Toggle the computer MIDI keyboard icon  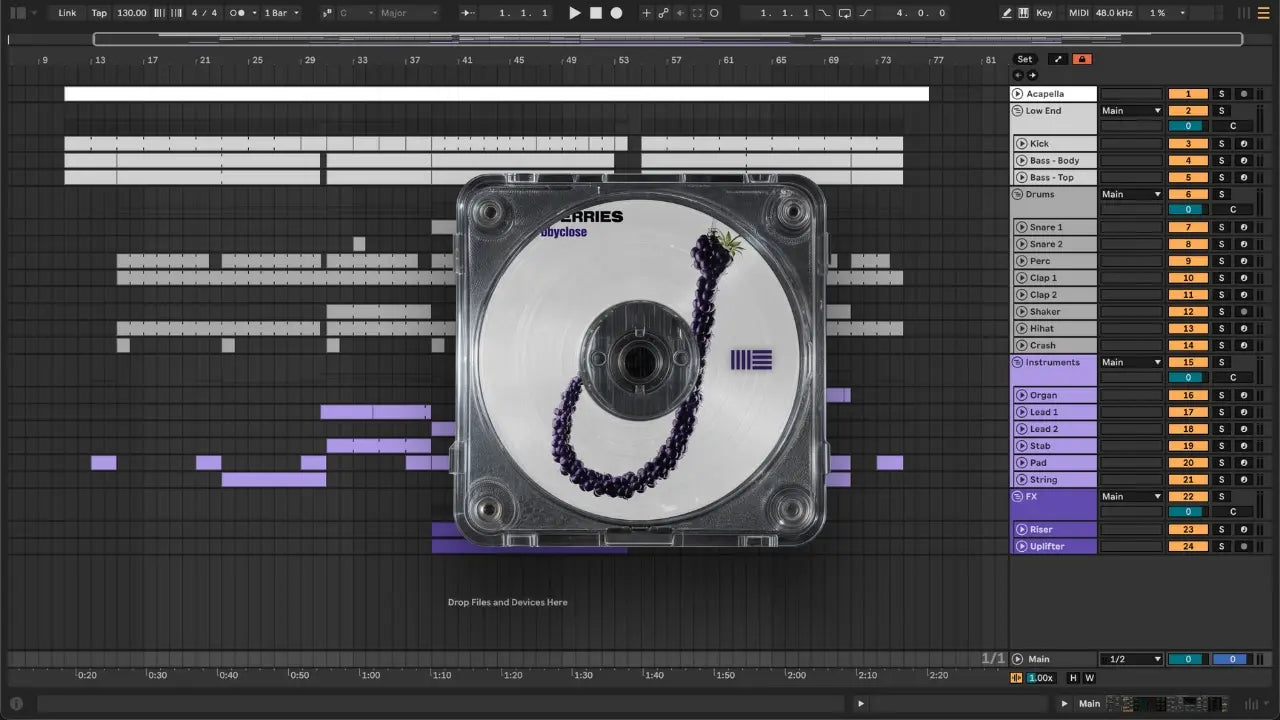point(1024,13)
